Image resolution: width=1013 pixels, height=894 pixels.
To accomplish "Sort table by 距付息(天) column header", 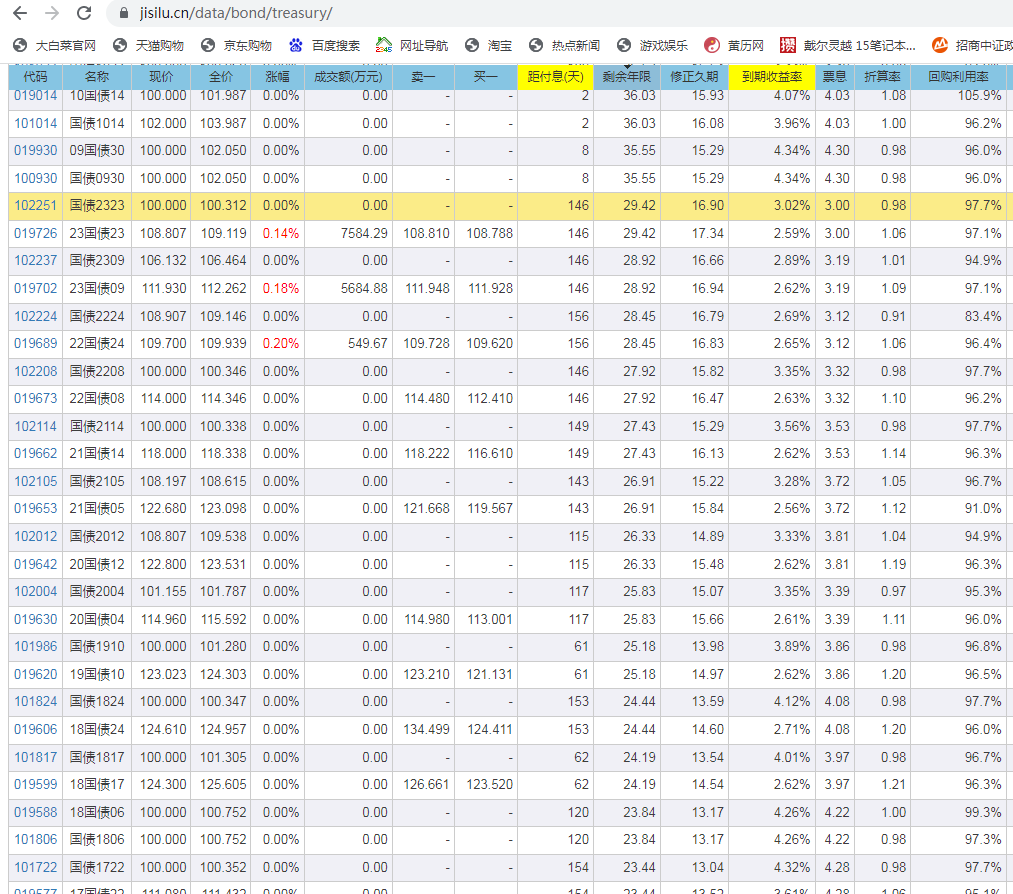I will click(555, 77).
